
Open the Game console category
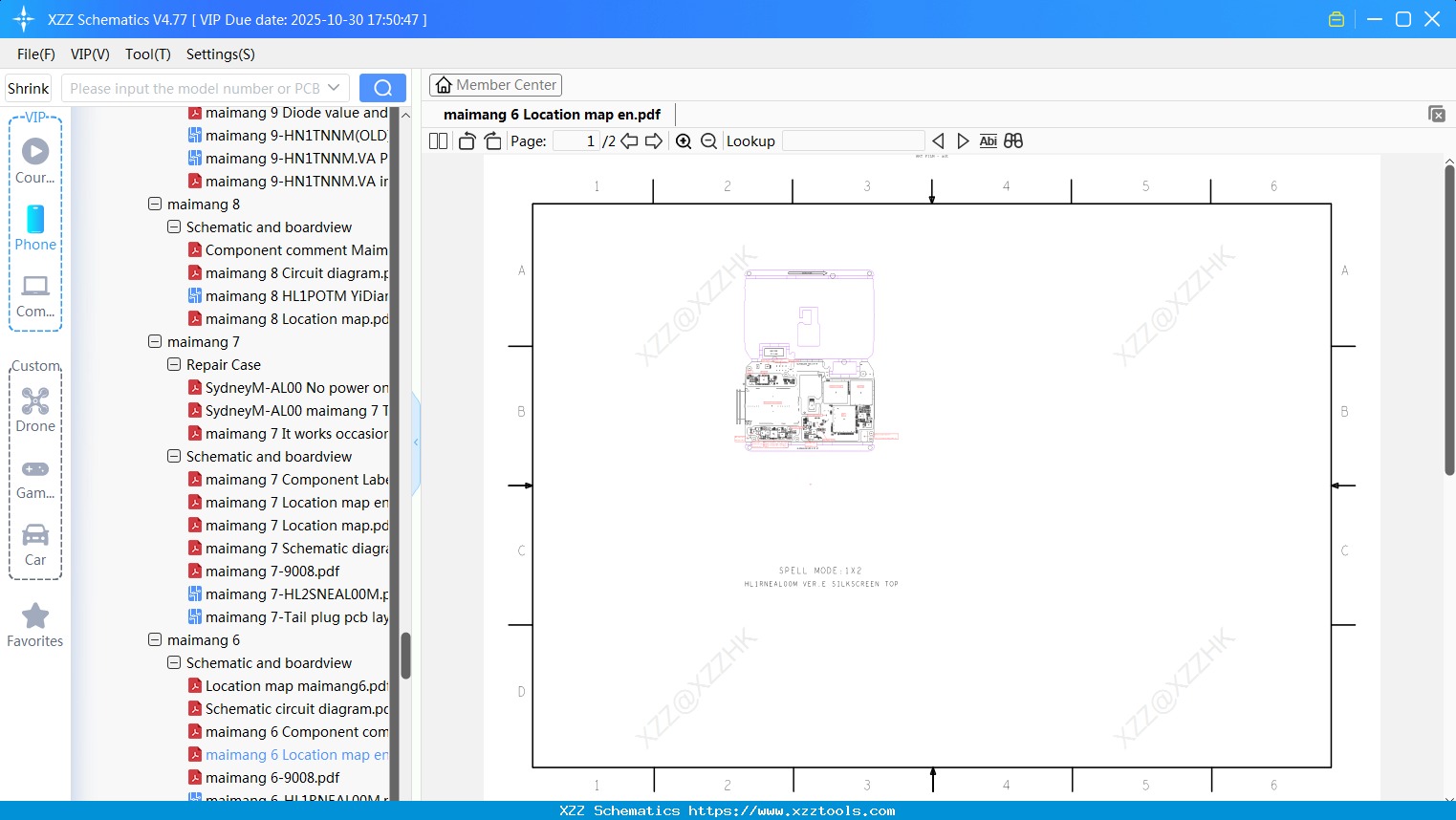click(x=35, y=478)
